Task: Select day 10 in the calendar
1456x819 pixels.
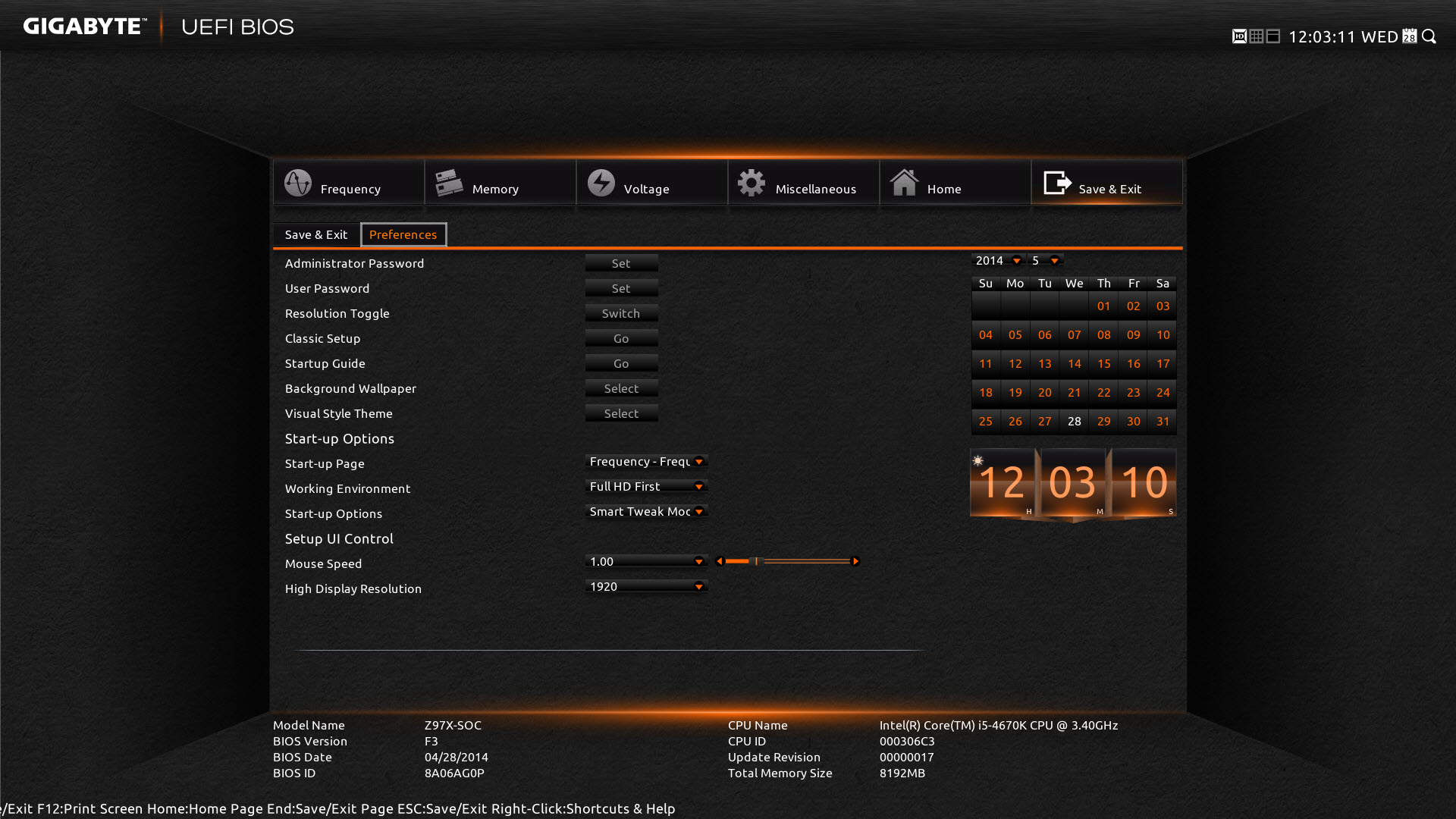Action: pos(1163,335)
